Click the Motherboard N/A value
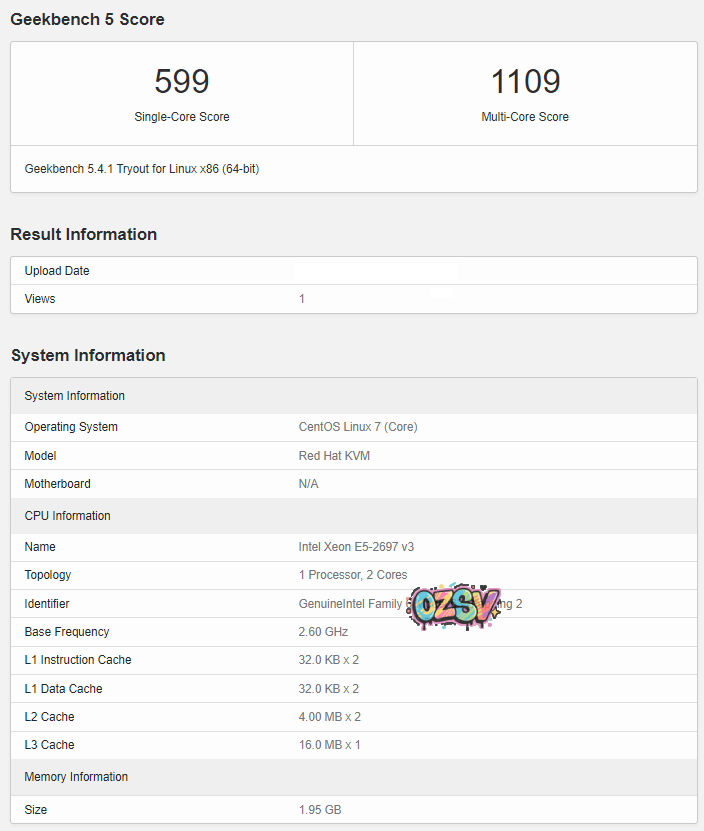The width and height of the screenshot is (704, 831). click(x=309, y=484)
